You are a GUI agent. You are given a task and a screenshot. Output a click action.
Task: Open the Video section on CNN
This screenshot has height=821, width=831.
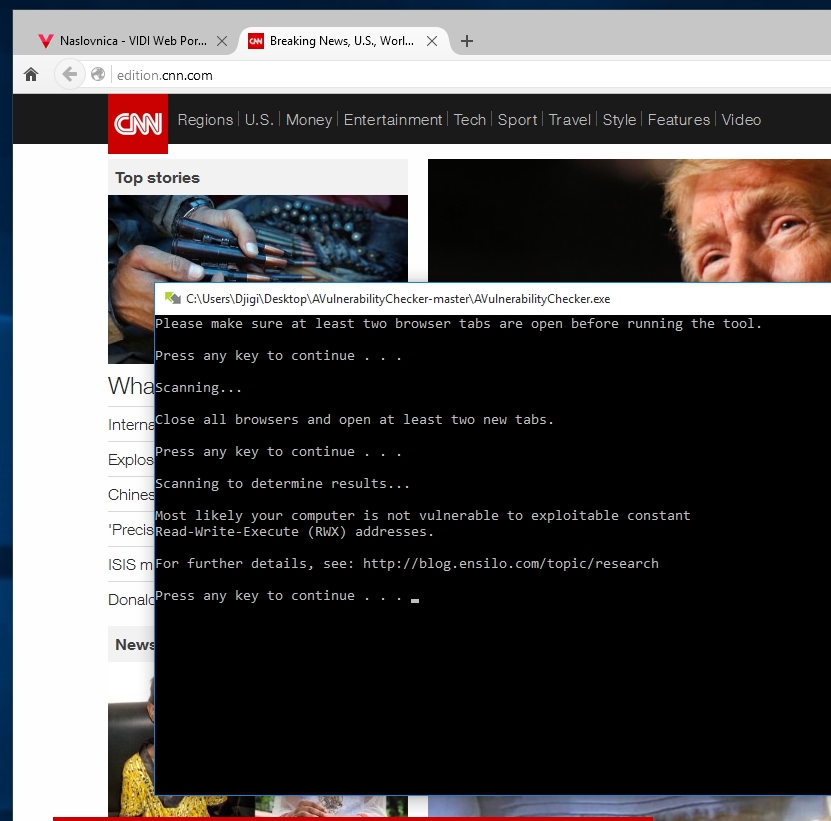(x=741, y=120)
